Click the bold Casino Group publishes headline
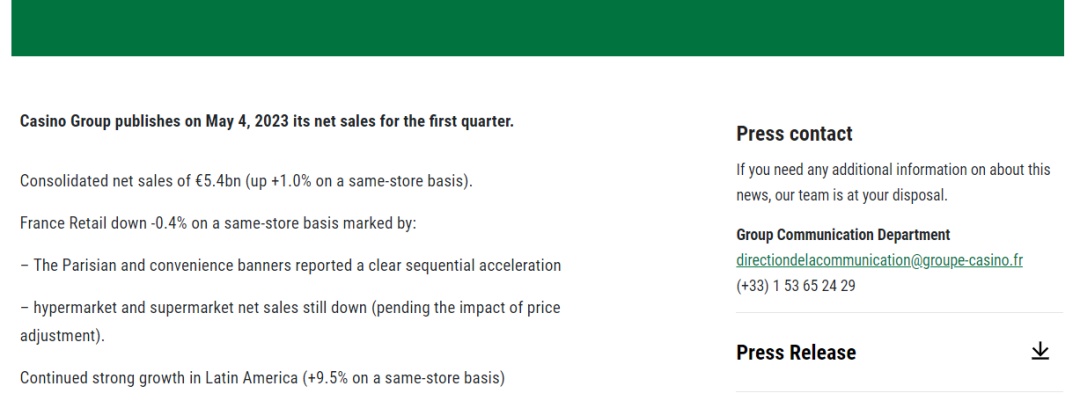This screenshot has width=1080, height=408. [x=267, y=121]
